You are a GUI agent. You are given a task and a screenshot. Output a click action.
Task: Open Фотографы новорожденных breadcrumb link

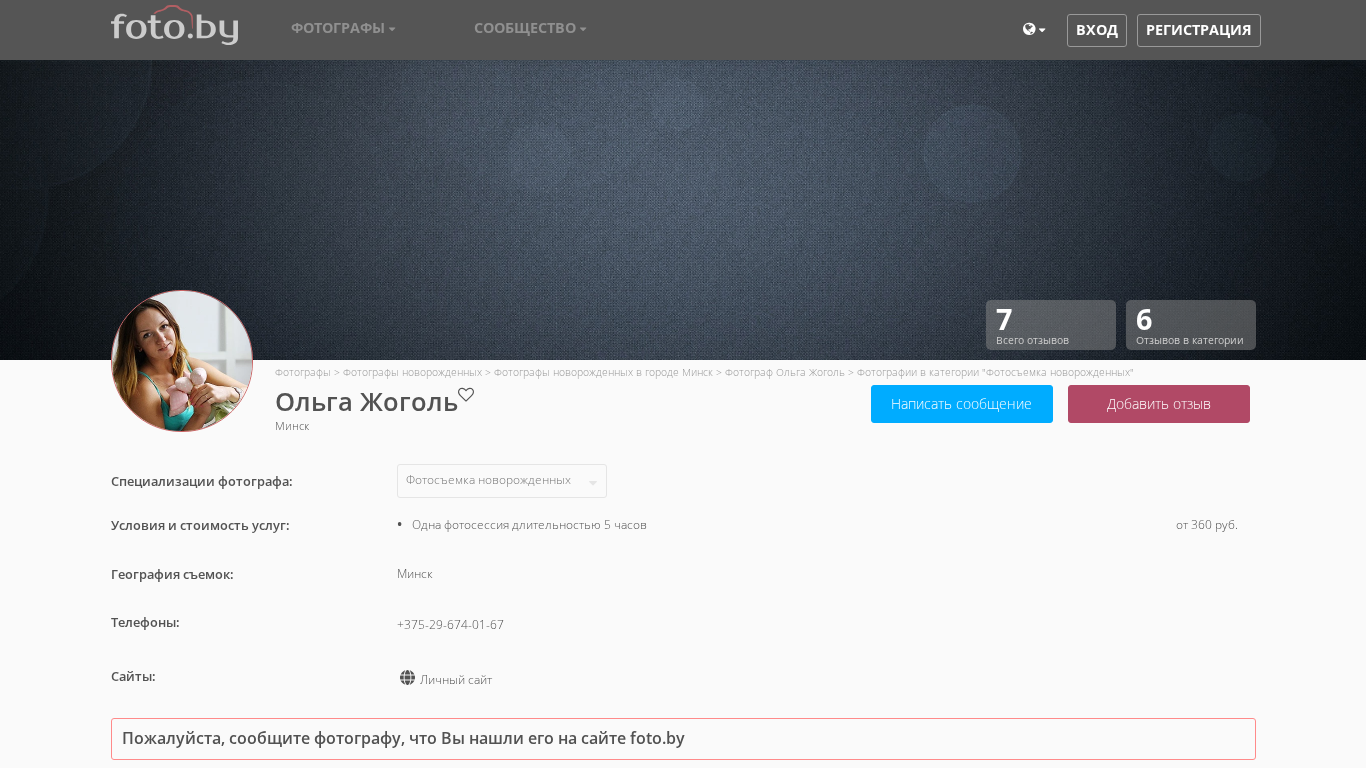[x=412, y=372]
